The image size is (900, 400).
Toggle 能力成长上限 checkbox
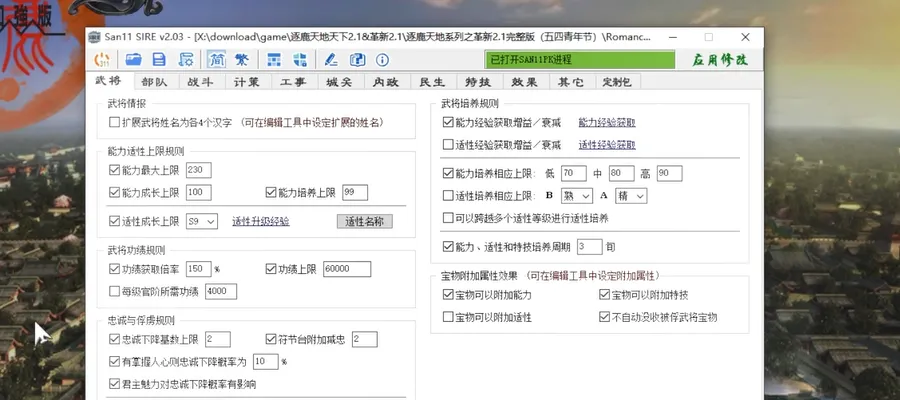(x=114, y=192)
